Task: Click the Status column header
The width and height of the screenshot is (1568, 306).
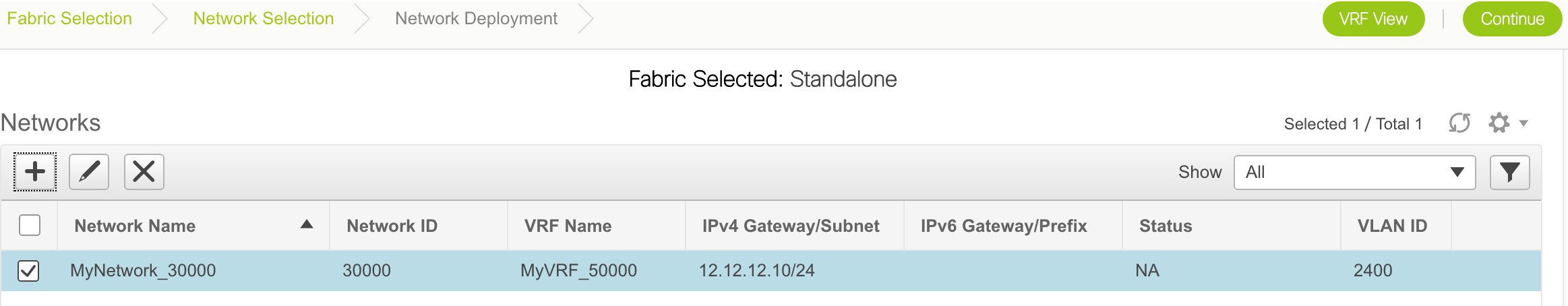Action: point(1166,226)
